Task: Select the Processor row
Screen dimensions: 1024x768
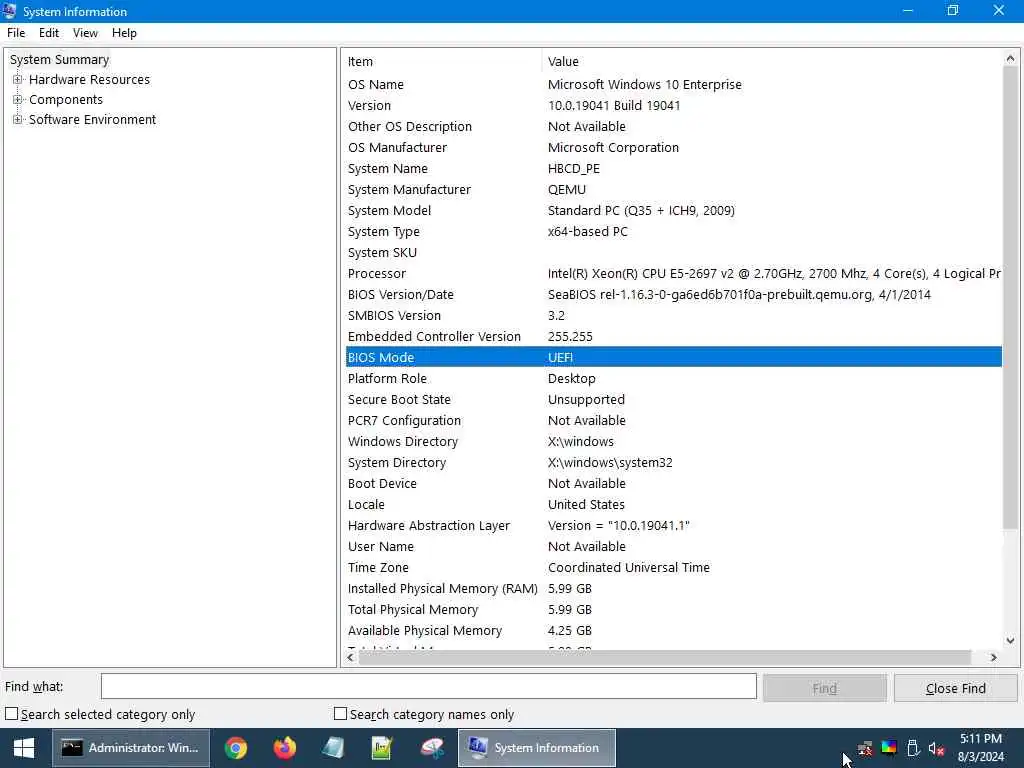Action: coord(673,273)
